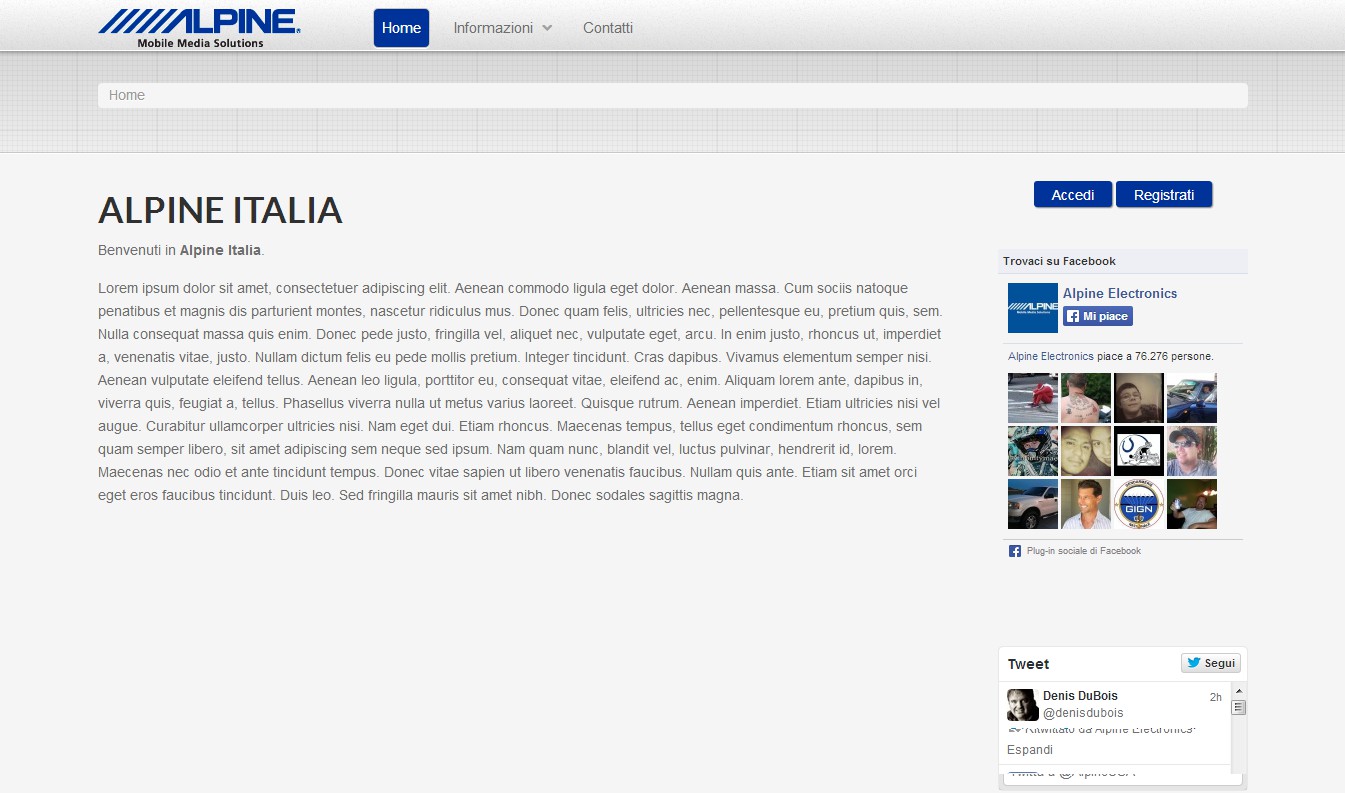Like the page with Mi piace
Viewport: 1345px width, 793px height.
[x=1098, y=316]
